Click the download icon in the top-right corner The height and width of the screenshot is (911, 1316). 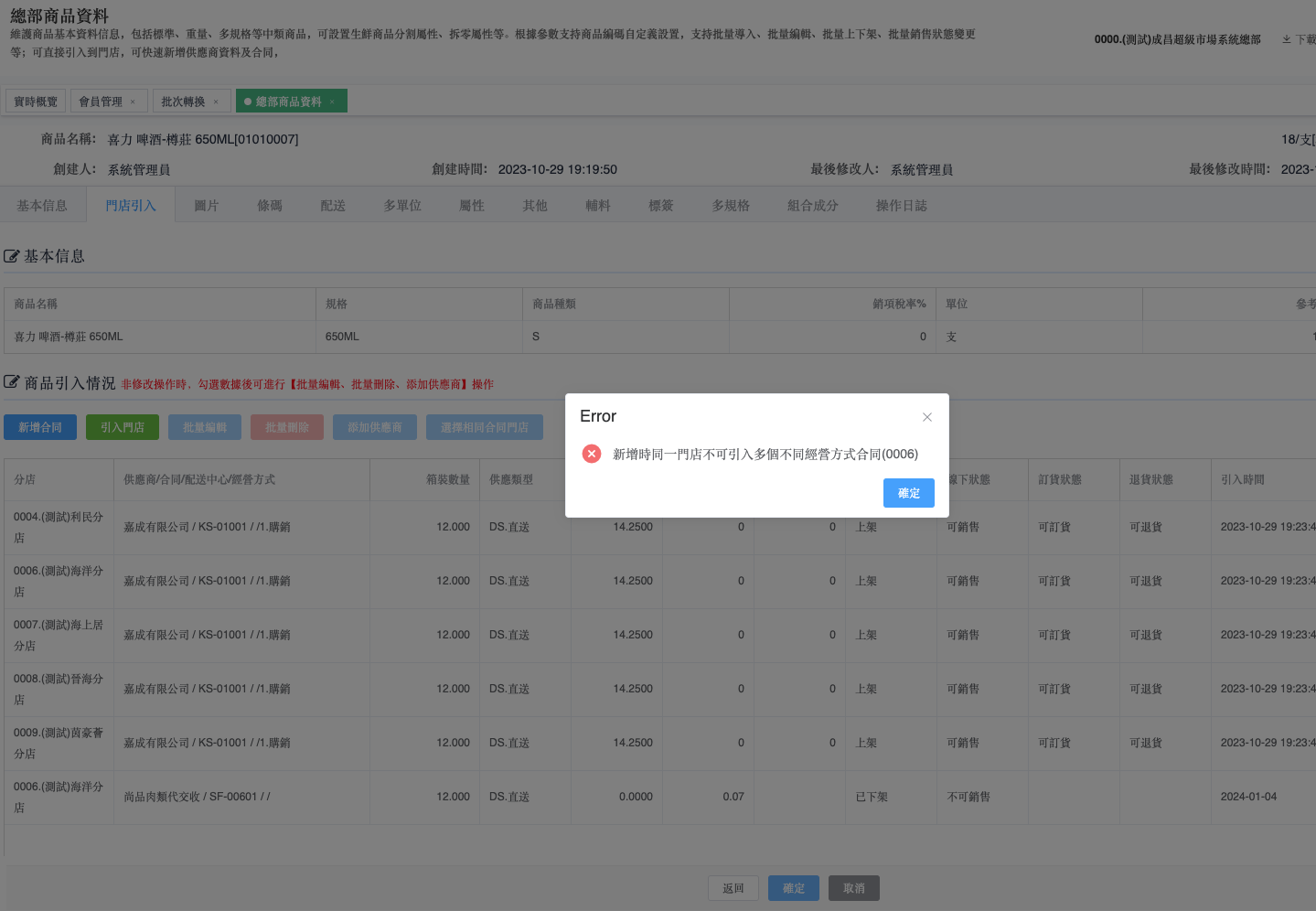click(1287, 39)
